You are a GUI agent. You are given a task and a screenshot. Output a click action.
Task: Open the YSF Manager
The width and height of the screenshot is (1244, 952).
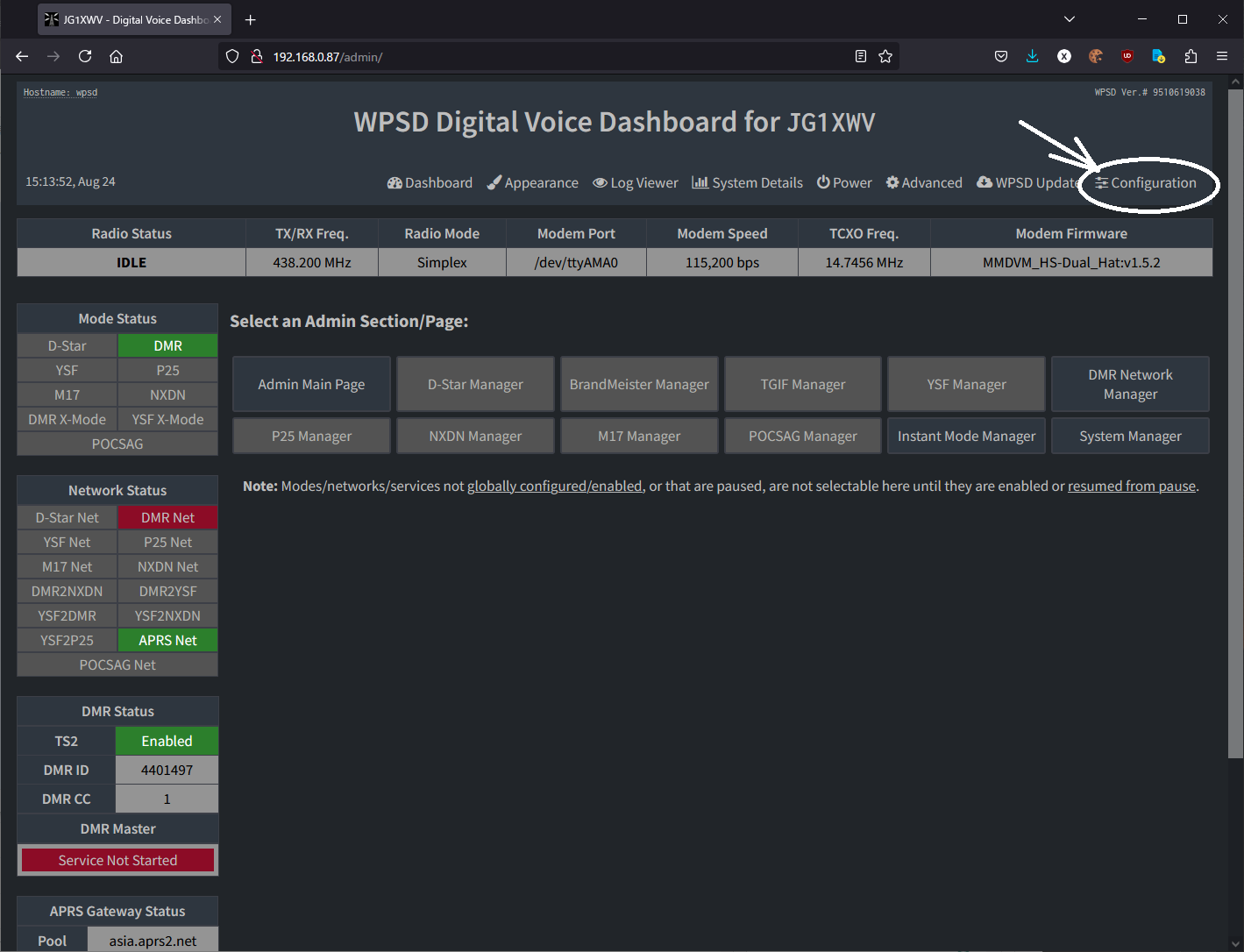[967, 384]
